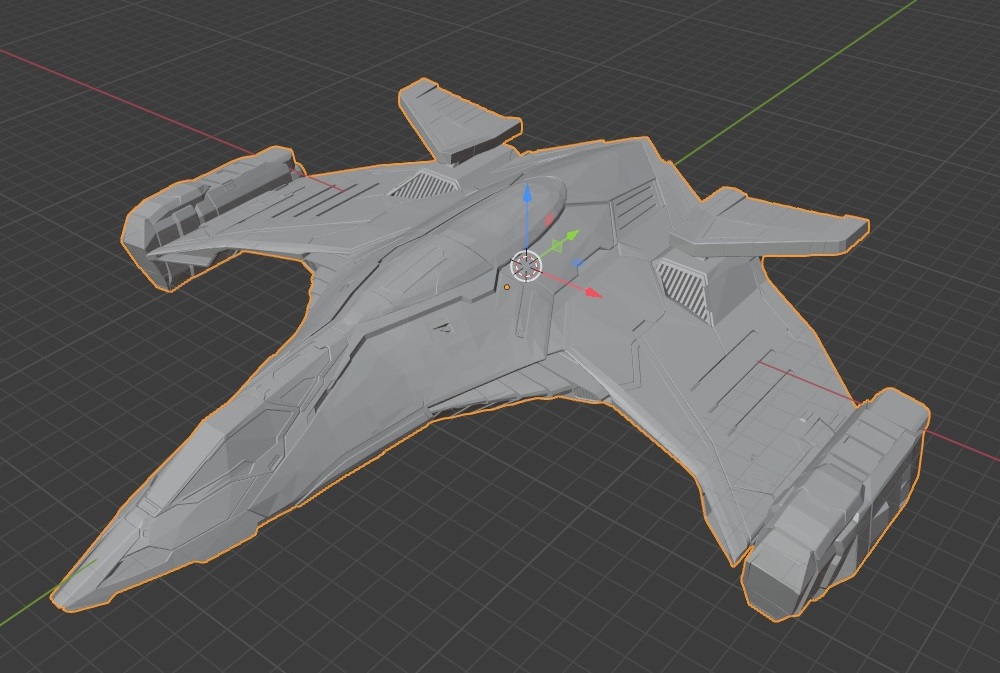Click the red plane handle of the move gizmo

tap(549, 220)
